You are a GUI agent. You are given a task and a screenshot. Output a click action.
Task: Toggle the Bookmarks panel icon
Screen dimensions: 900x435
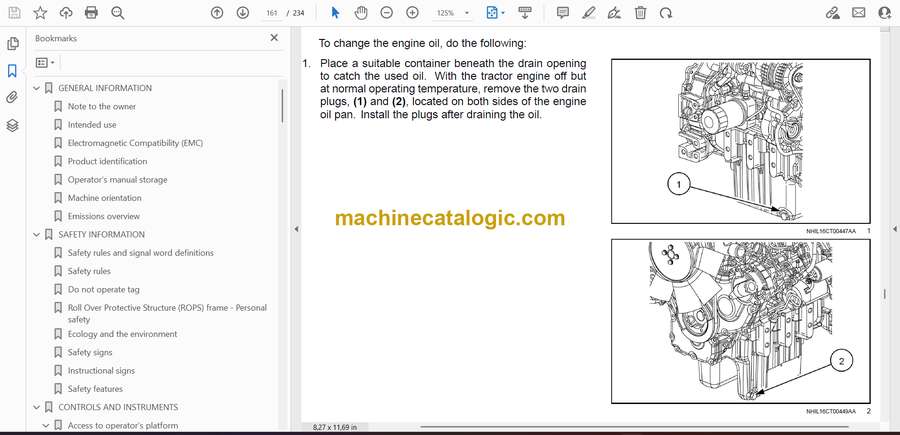(x=13, y=71)
